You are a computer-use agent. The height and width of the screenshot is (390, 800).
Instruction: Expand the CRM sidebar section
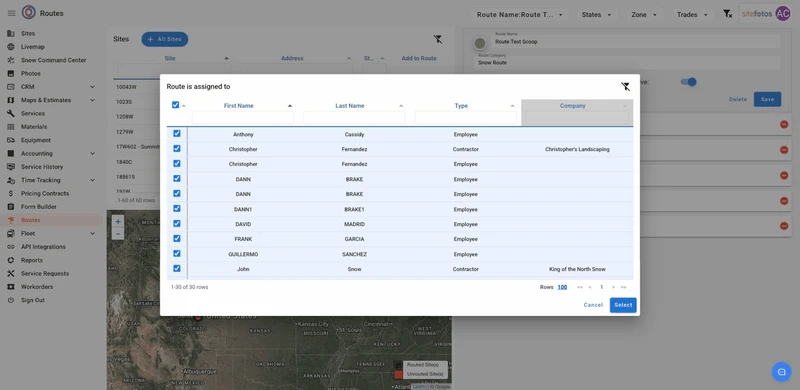point(92,87)
